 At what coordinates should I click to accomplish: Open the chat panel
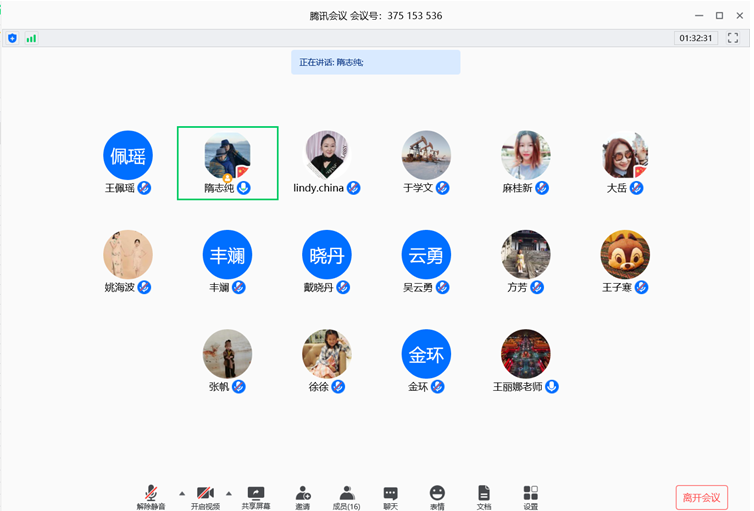(x=390, y=495)
